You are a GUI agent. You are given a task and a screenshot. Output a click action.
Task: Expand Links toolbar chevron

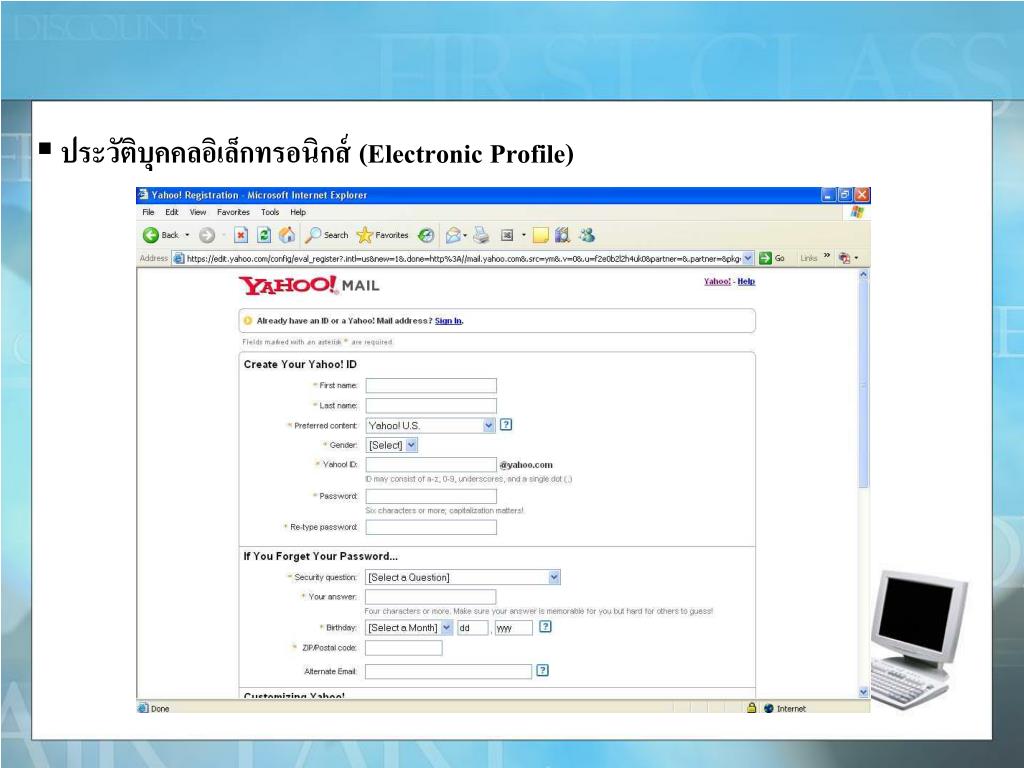[x=827, y=255]
